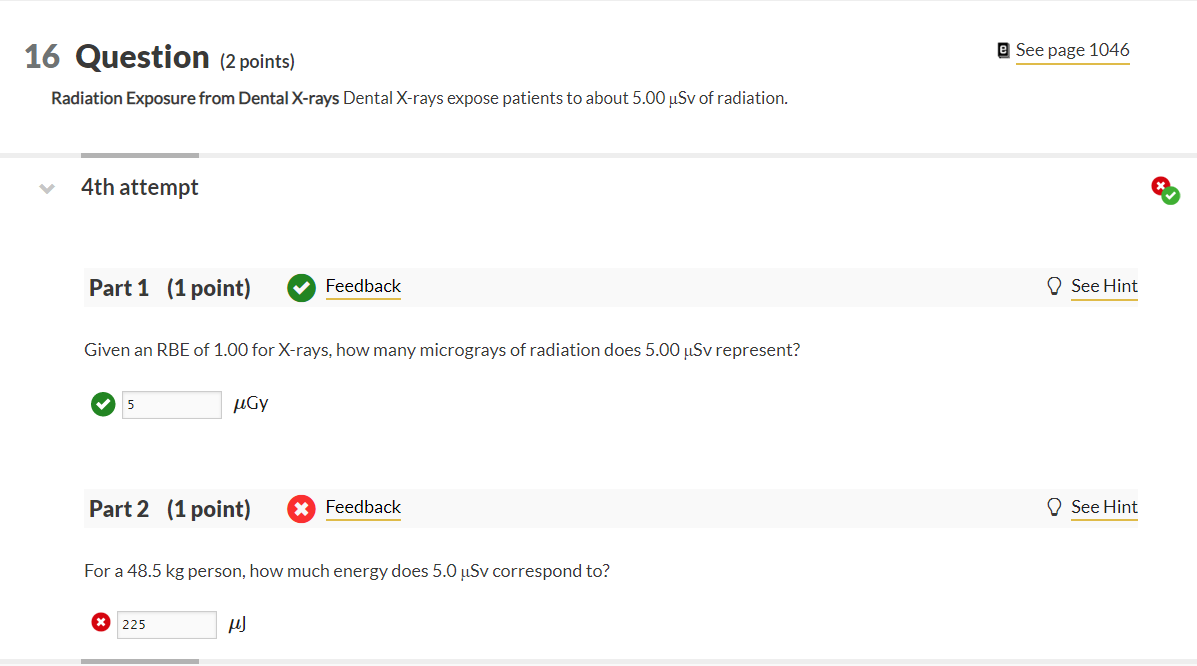Viewport: 1197px width, 666px height.
Task: Click the answer field containing 225
Action: 166,624
